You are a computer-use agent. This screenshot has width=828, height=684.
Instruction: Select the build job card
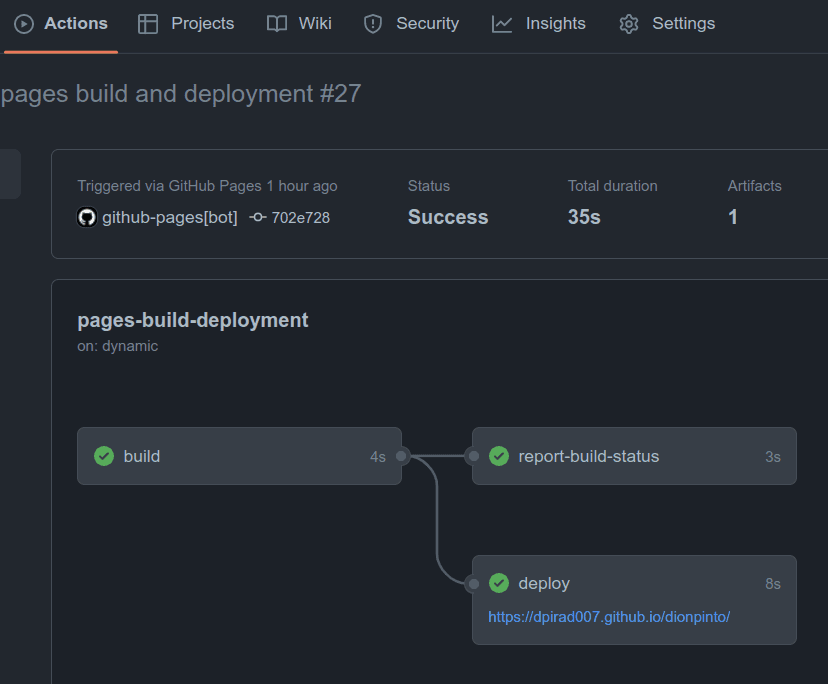click(239, 456)
